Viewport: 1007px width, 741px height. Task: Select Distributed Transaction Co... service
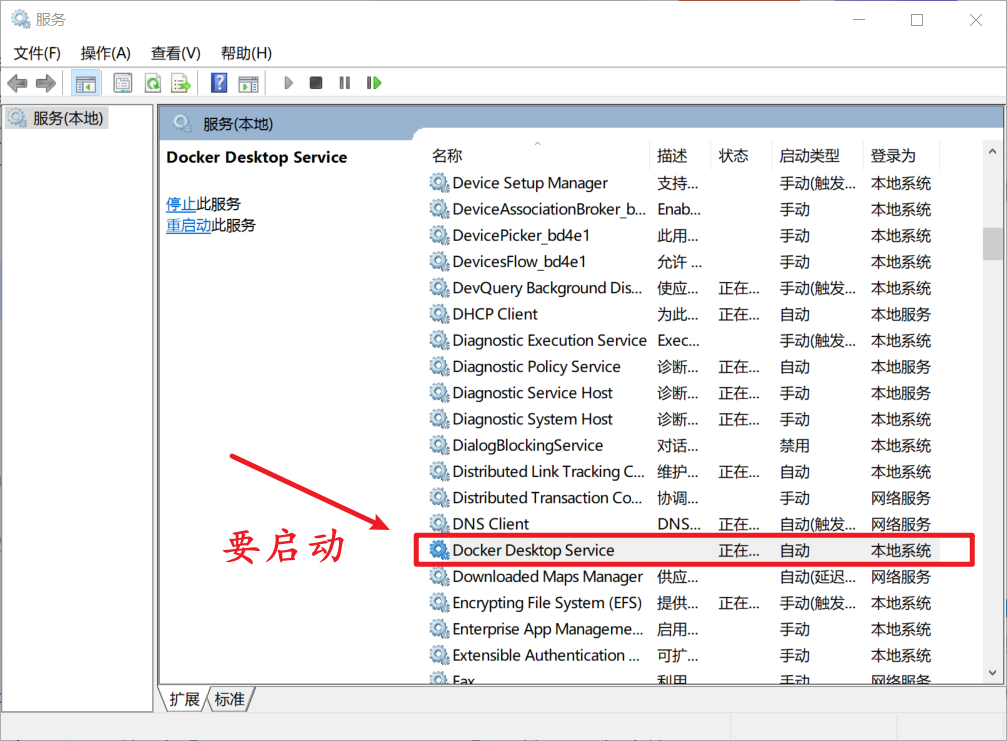pos(547,498)
